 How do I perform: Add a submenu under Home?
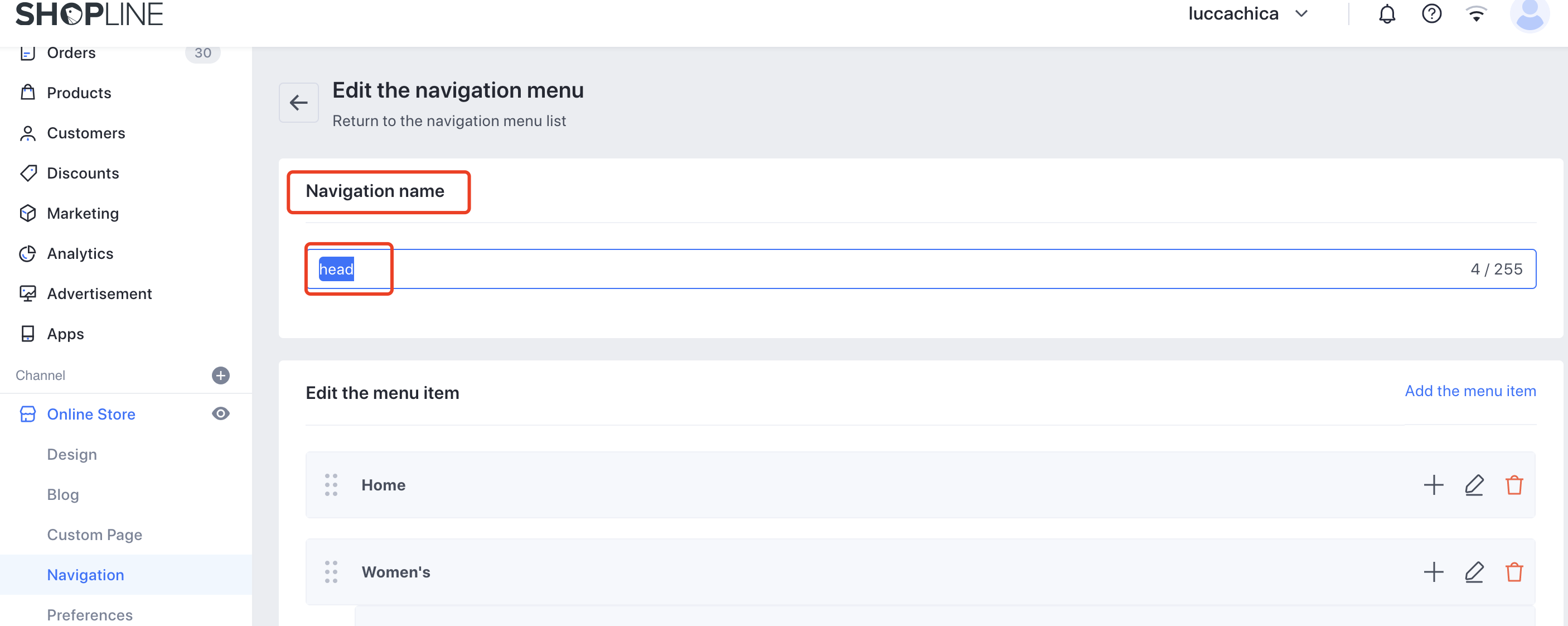(x=1434, y=485)
